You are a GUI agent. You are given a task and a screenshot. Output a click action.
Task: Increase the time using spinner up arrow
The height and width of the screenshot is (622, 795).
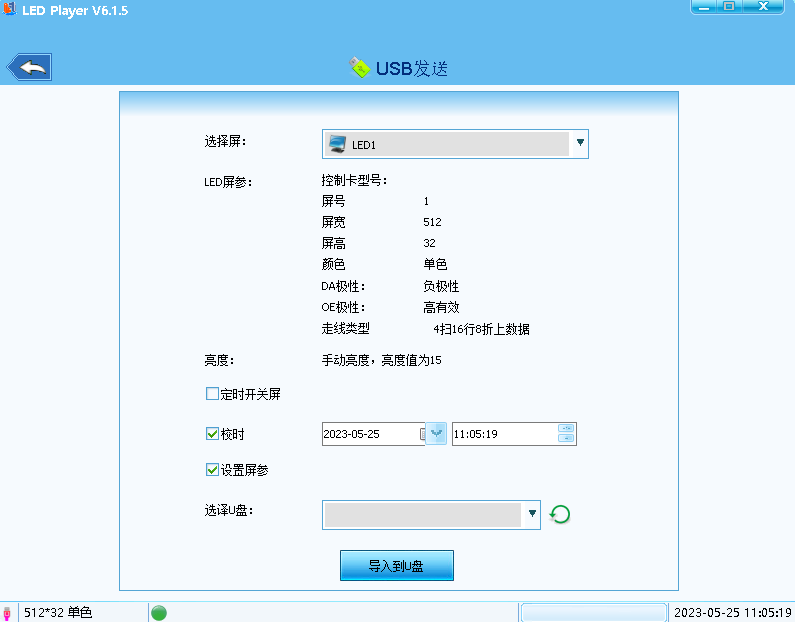tap(566, 429)
